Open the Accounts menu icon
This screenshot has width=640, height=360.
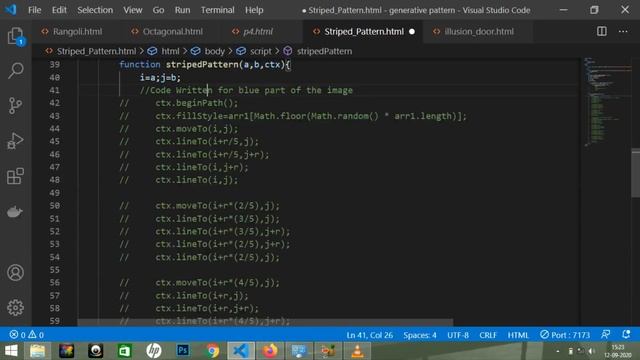[16, 273]
